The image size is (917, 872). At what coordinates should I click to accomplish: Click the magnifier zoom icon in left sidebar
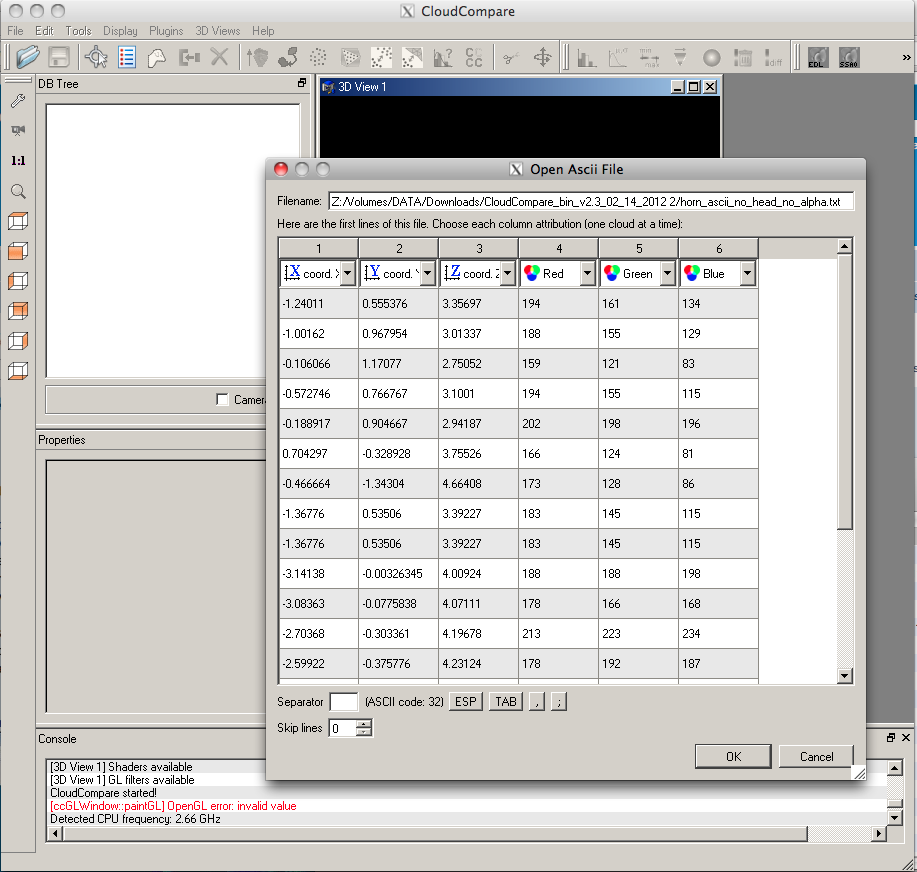pos(19,191)
